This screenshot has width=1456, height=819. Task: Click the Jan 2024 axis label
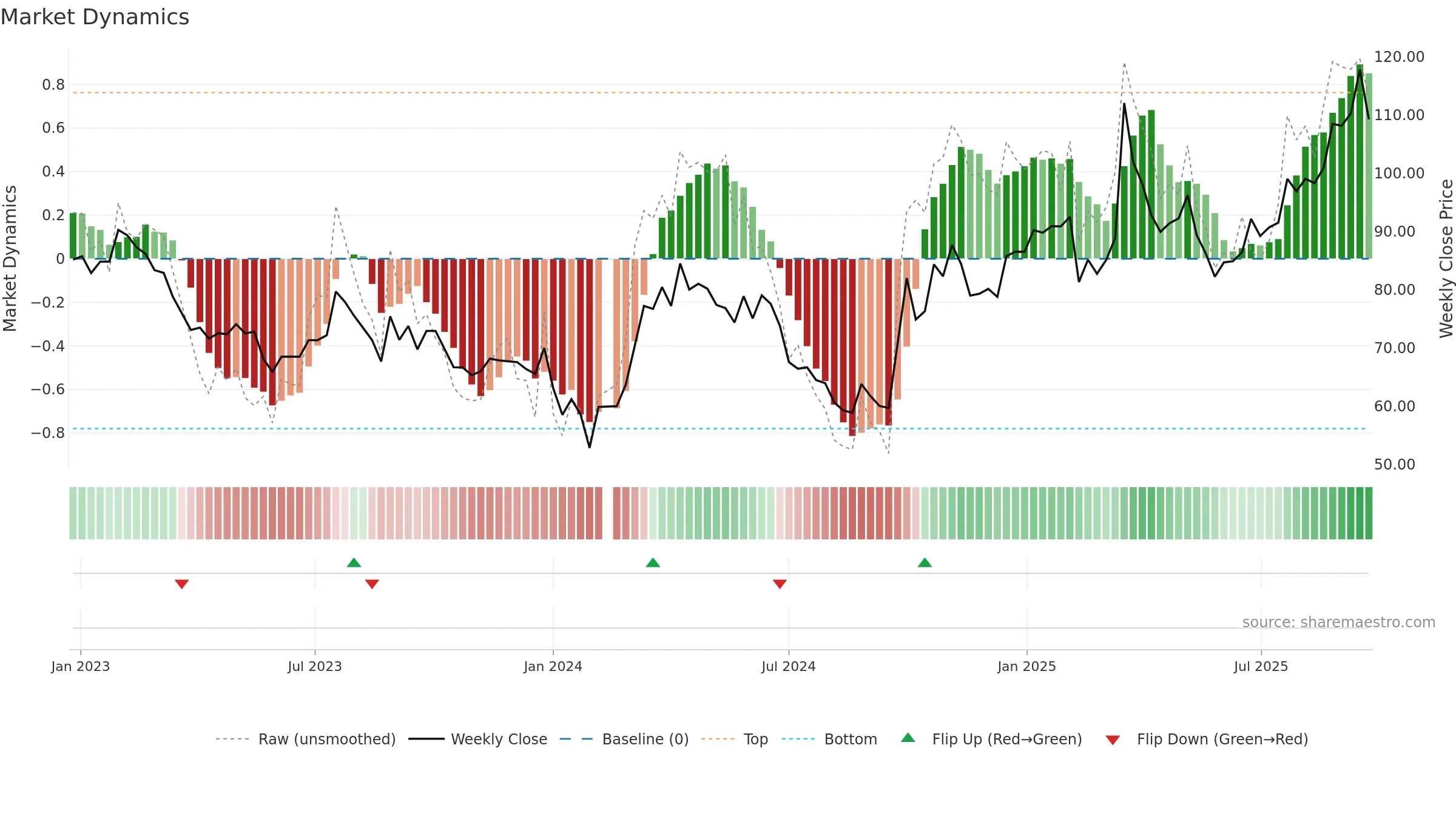pos(553,666)
